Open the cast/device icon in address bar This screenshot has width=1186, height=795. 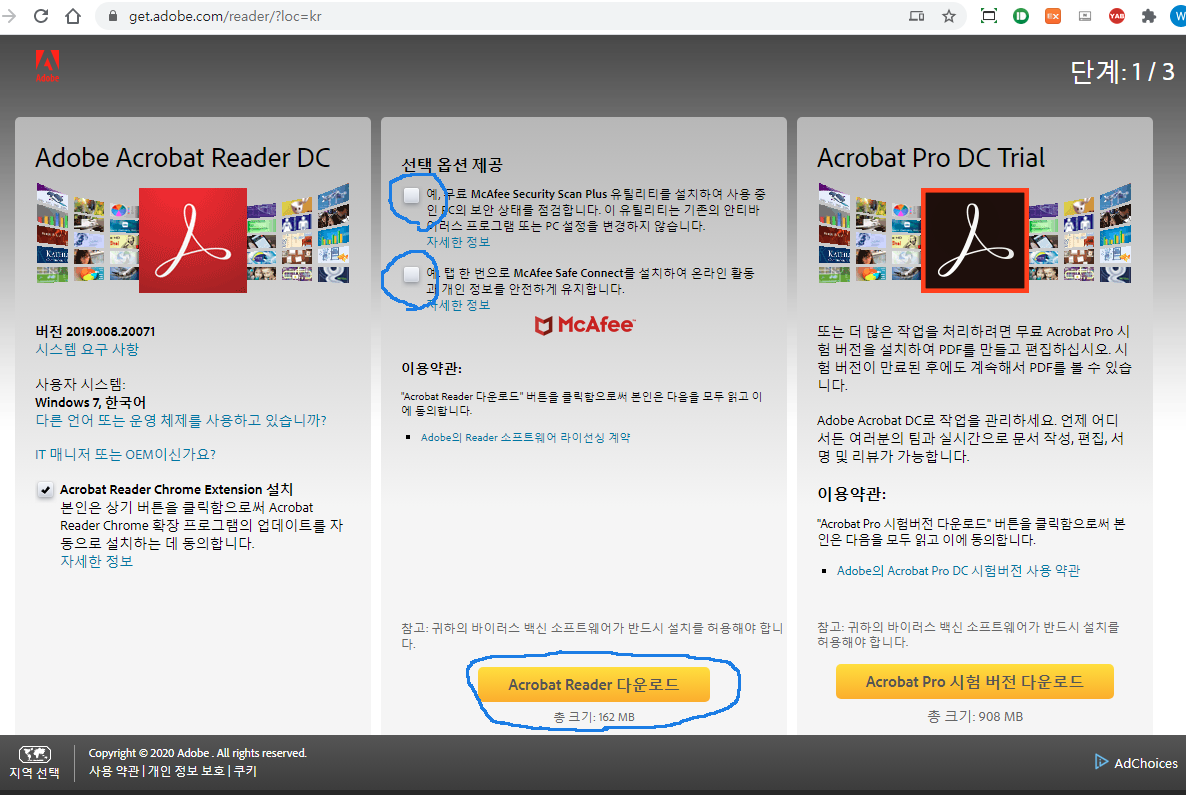point(916,16)
